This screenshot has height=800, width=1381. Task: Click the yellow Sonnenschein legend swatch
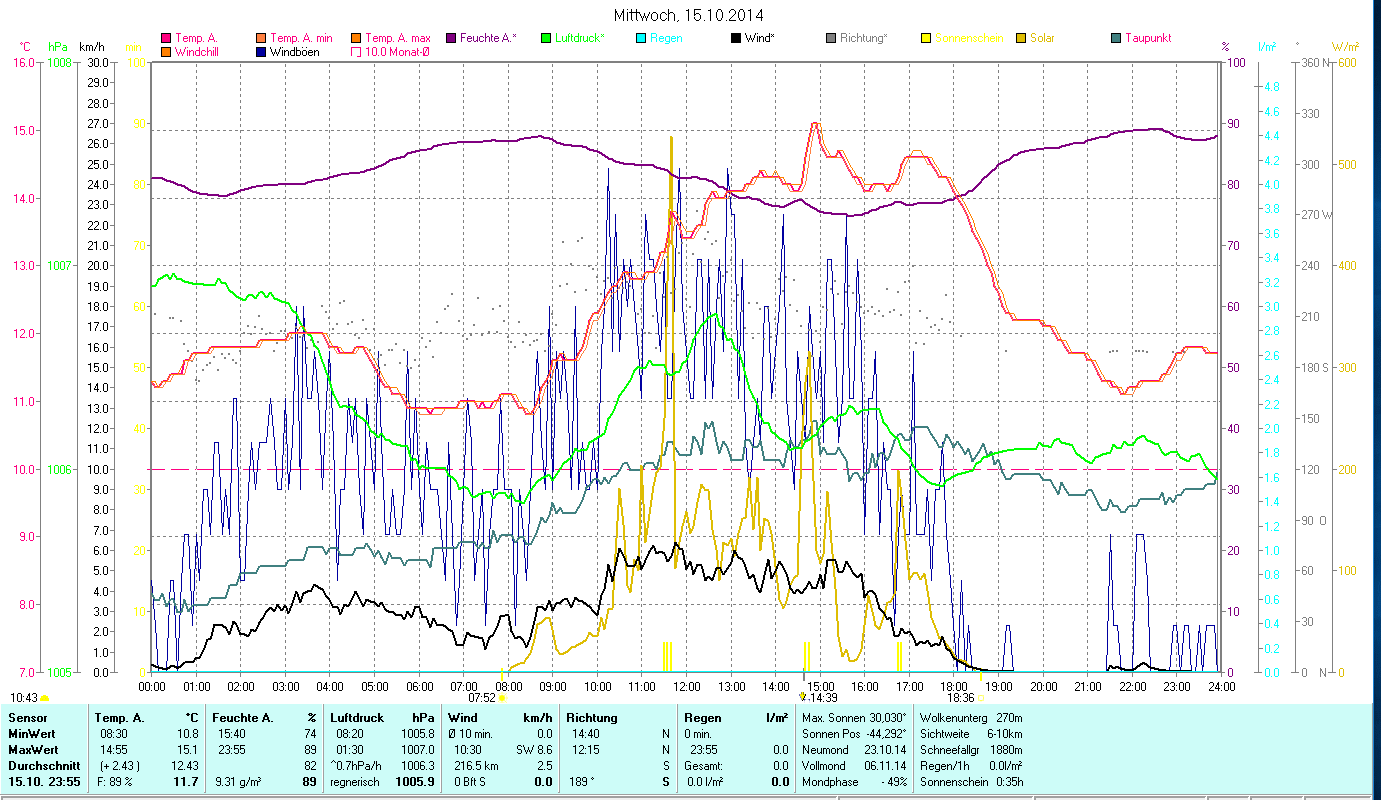[x=926, y=38]
